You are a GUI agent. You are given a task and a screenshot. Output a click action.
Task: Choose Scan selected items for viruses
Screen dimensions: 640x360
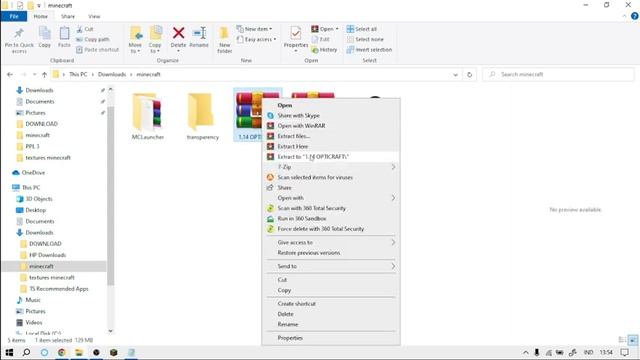click(331, 177)
